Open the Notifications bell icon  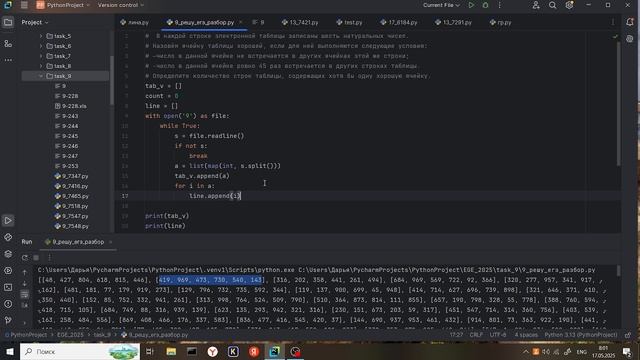630,22
